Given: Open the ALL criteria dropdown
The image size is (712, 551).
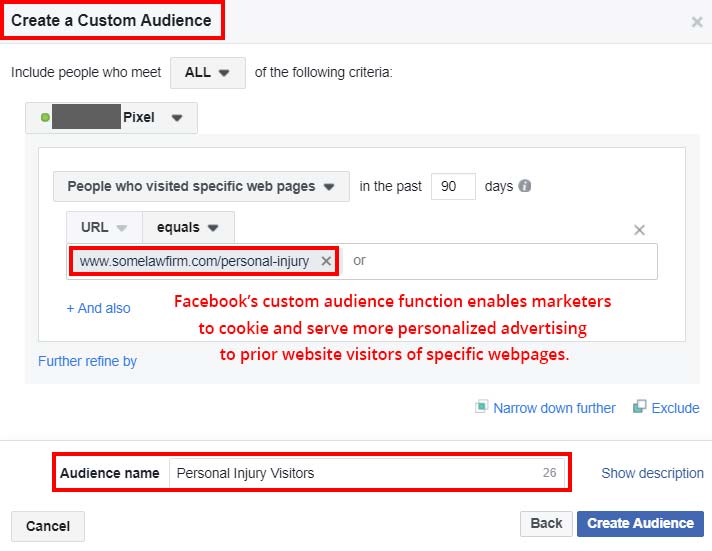Looking at the screenshot, I should [208, 73].
